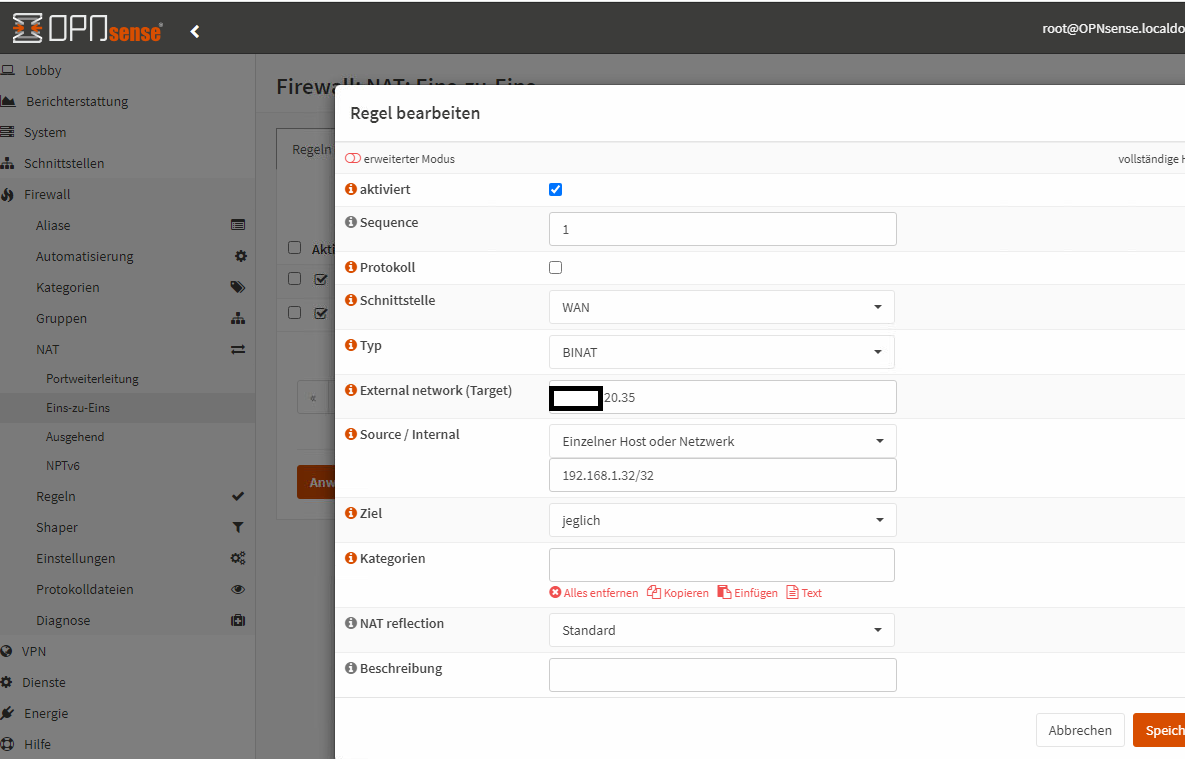
Task: Collapse the sidebar with the chevron arrow
Action: (x=195, y=31)
